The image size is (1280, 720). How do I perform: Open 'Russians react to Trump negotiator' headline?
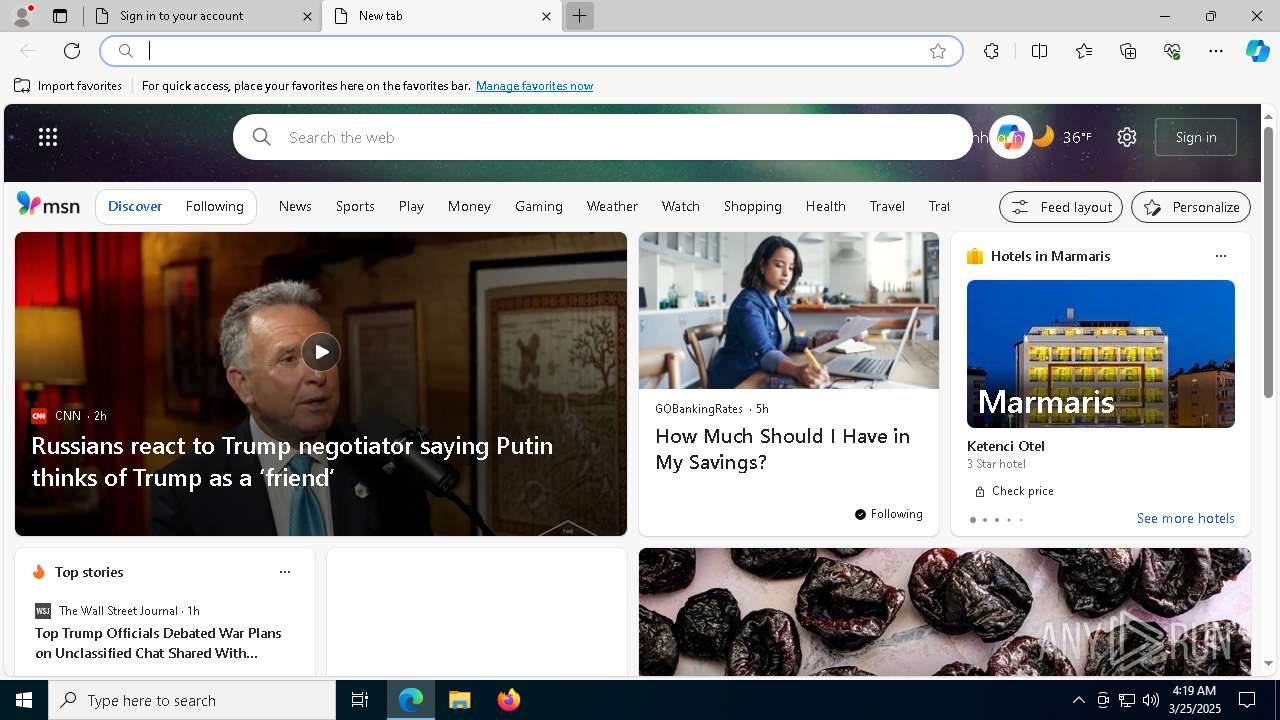pyautogui.click(x=292, y=461)
